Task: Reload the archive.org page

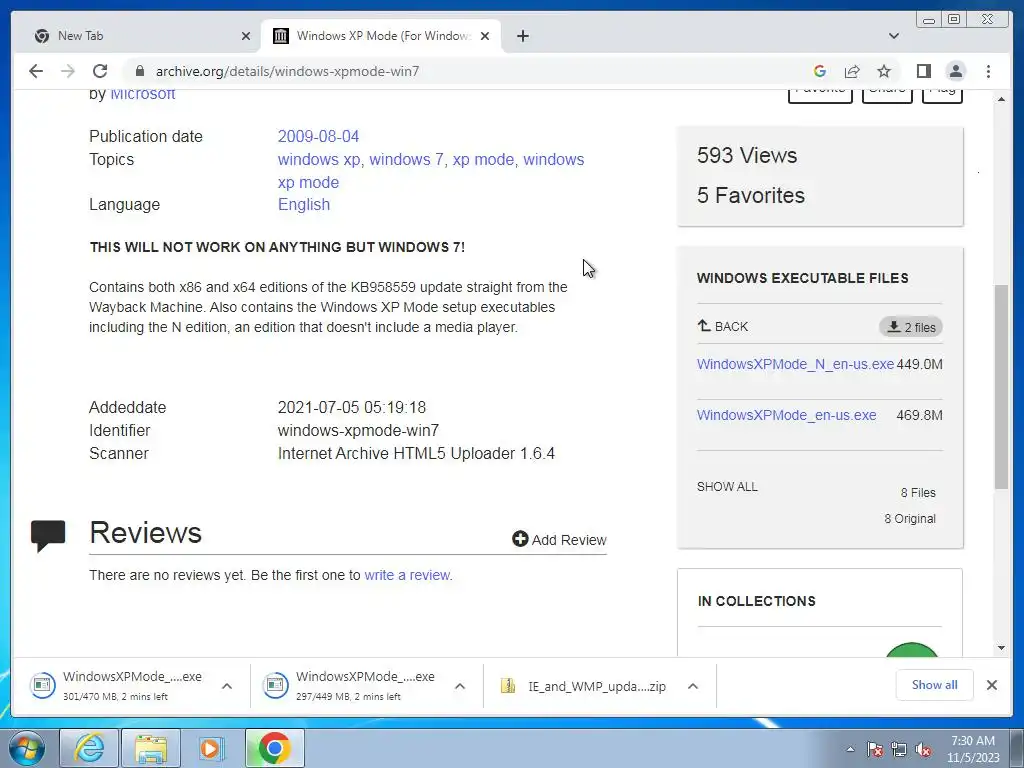Action: [x=100, y=71]
